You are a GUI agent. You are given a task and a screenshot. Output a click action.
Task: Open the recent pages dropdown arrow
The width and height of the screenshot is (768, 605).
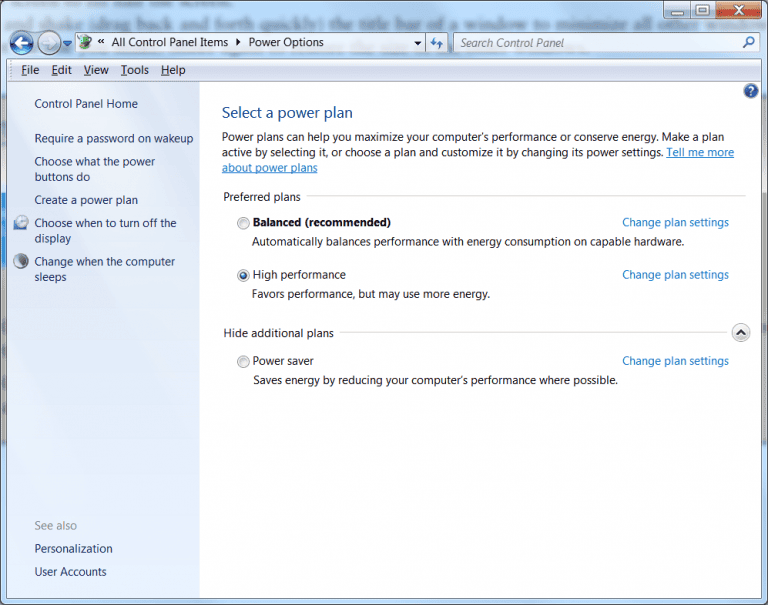[x=68, y=44]
